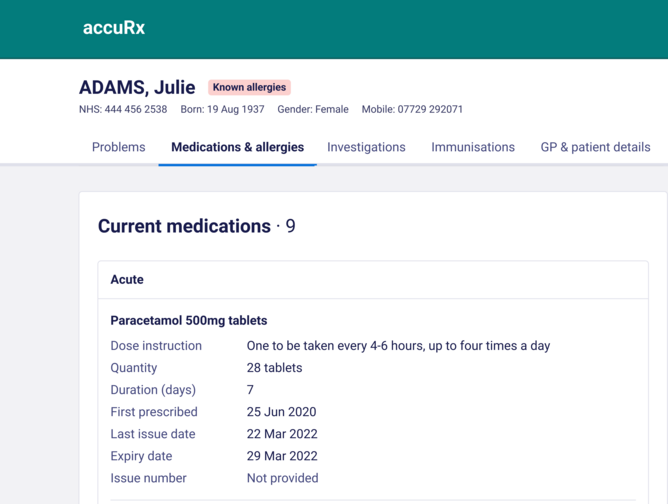Viewport: 668px width, 504px height.
Task: Click the Gender: Female label
Action: pyautogui.click(x=313, y=109)
